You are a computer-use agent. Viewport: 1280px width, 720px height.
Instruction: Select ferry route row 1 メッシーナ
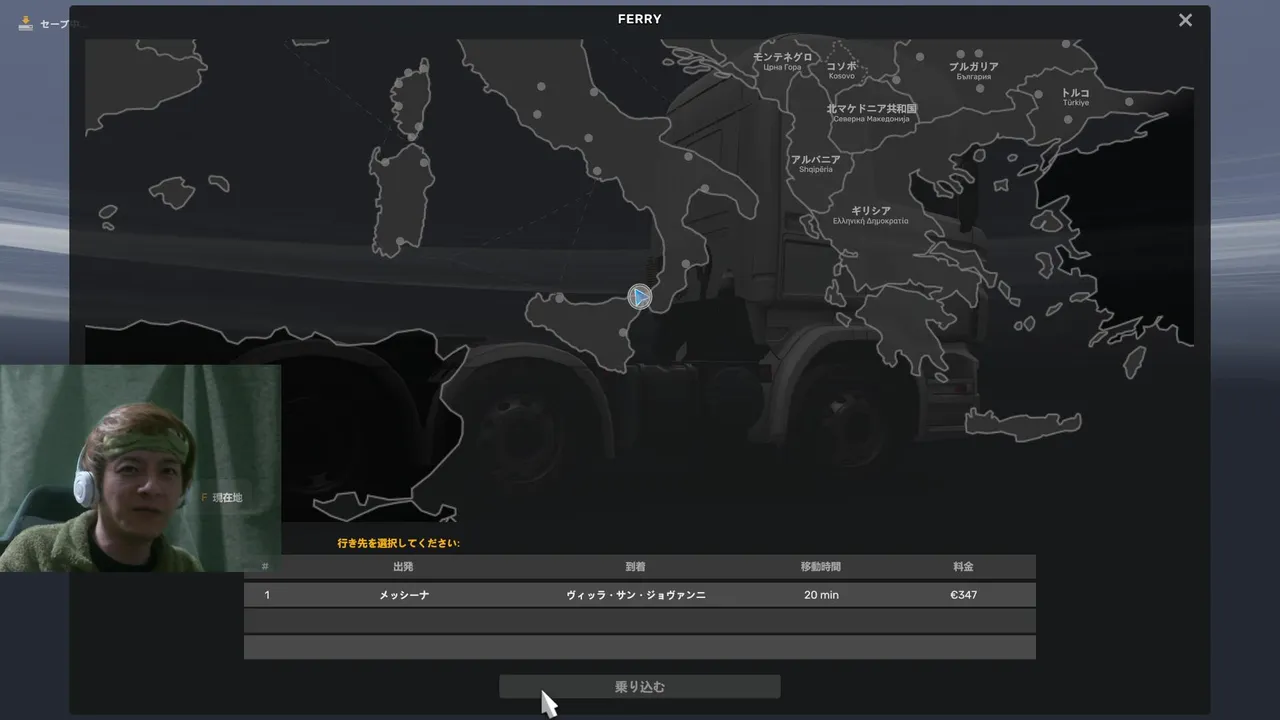coord(640,595)
